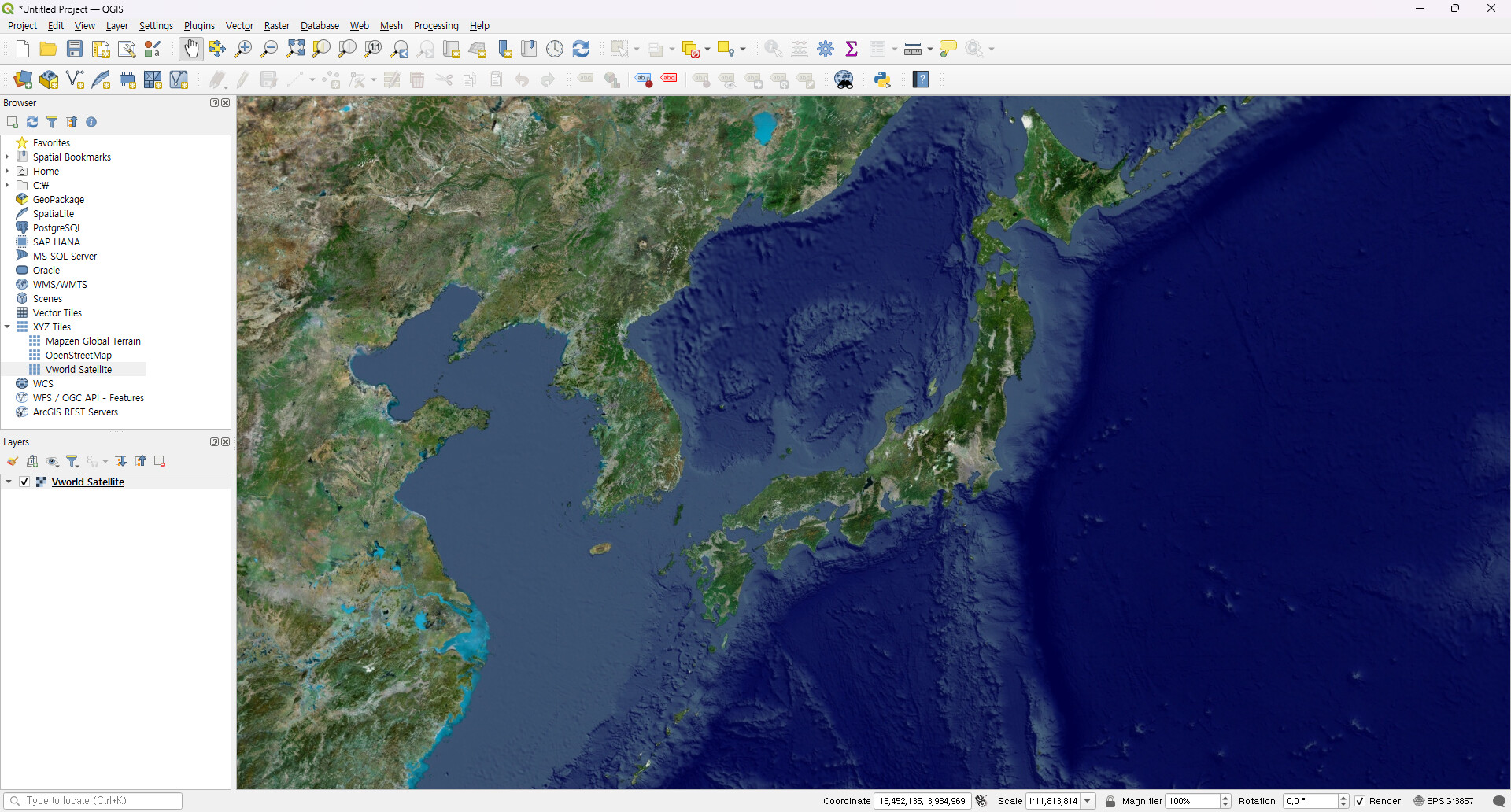
Task: Select the Pan Map hand tool
Action: tap(191, 49)
